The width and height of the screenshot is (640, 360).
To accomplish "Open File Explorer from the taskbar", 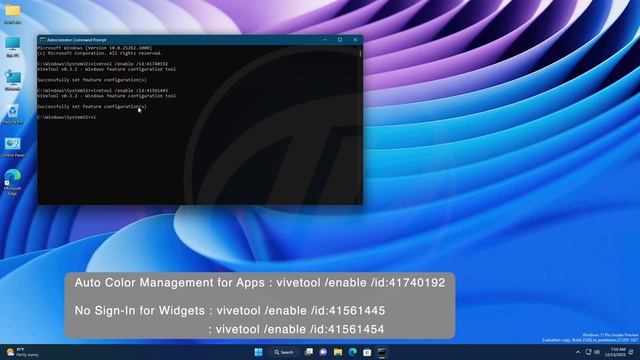I will point(338,352).
